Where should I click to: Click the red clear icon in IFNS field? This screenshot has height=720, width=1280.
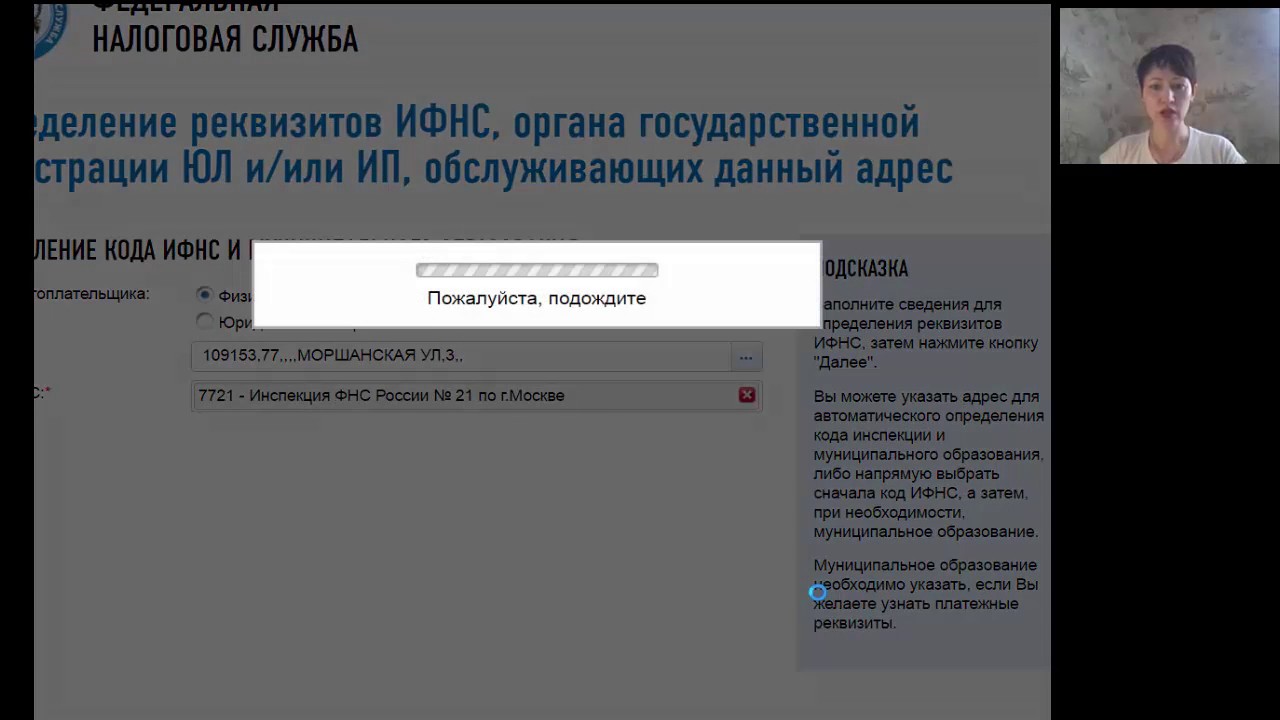pos(747,395)
